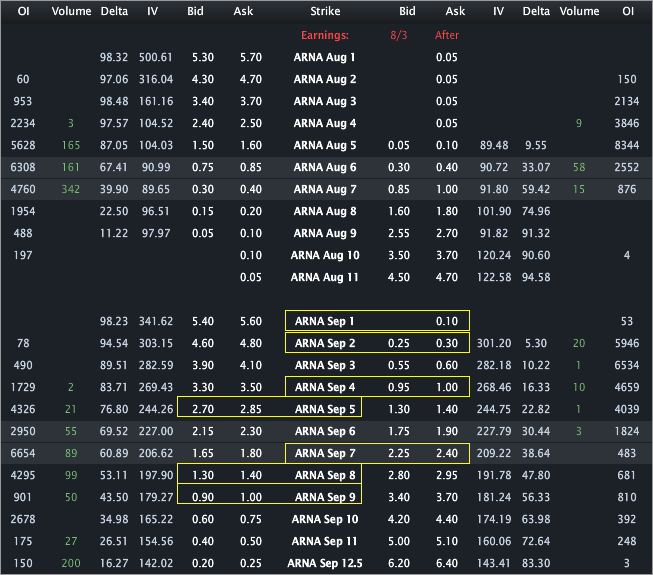Click call OI 6308 for Aug 6

click(x=23, y=167)
